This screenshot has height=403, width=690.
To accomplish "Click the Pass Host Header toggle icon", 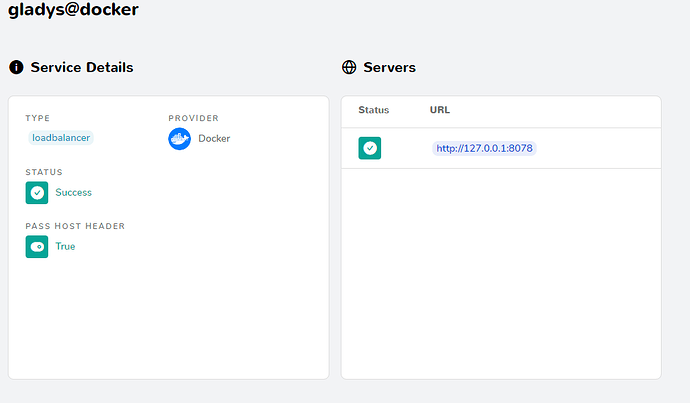I will point(37,246).
